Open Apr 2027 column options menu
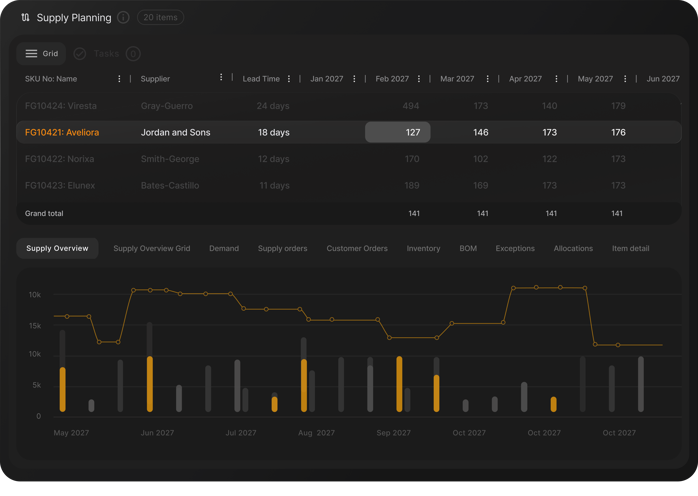The width and height of the screenshot is (698, 496). pos(556,79)
